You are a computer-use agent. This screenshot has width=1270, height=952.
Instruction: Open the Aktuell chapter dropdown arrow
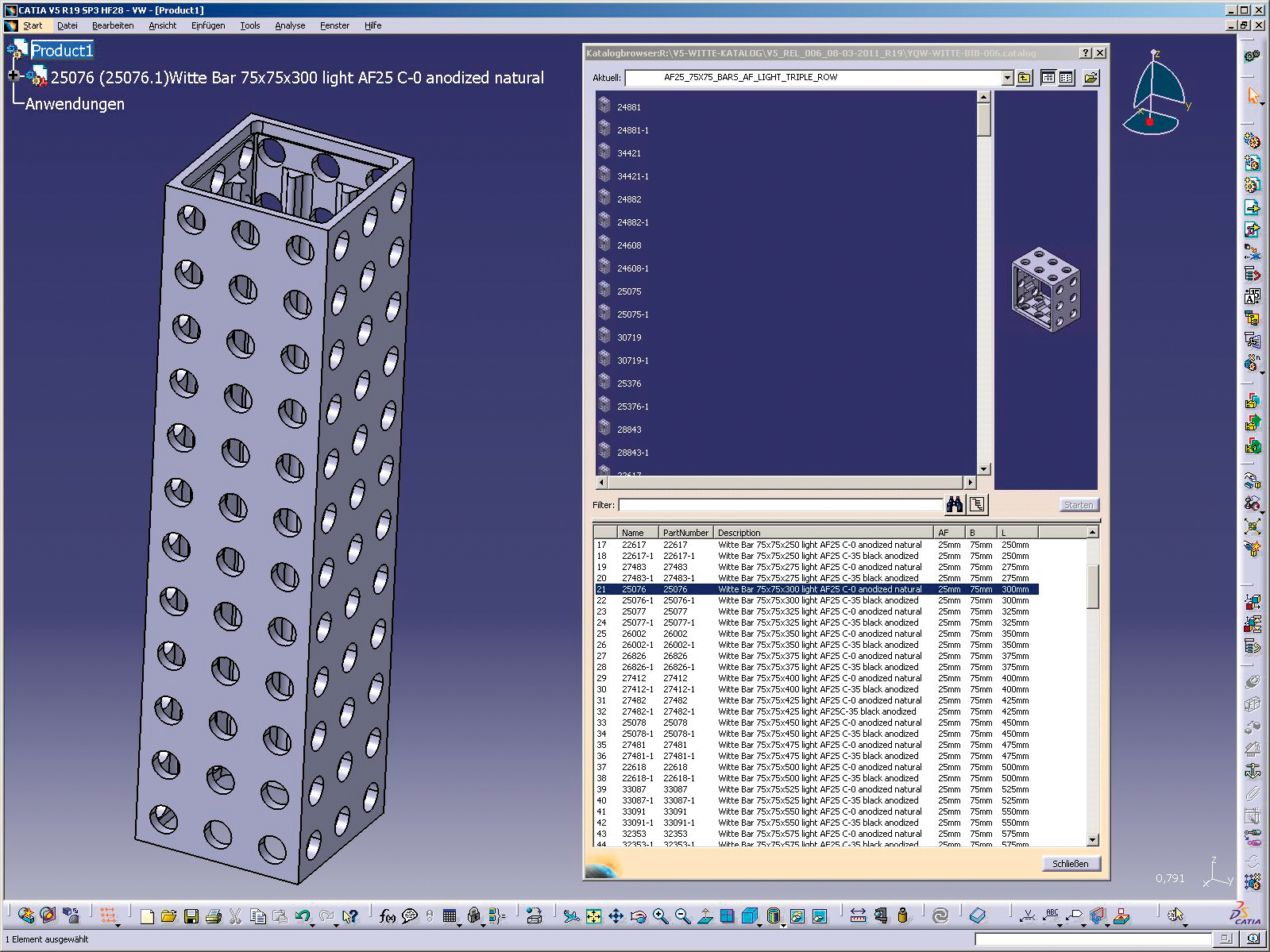coord(1007,78)
